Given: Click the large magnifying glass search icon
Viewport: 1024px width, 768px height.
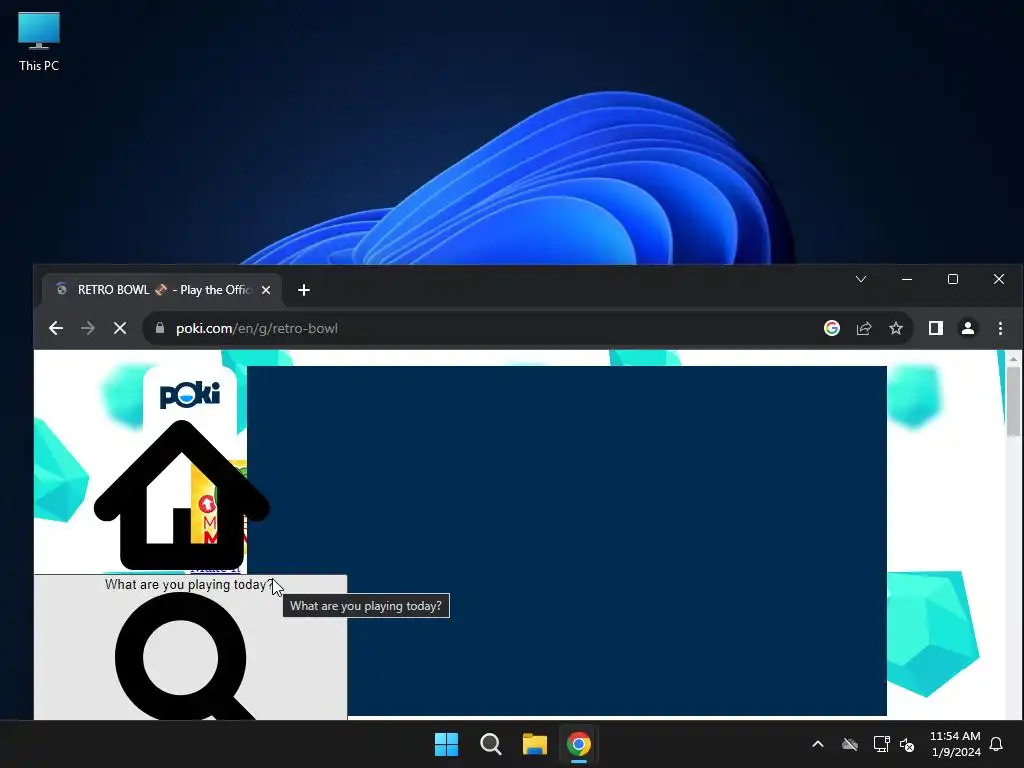Looking at the screenshot, I should 185,656.
